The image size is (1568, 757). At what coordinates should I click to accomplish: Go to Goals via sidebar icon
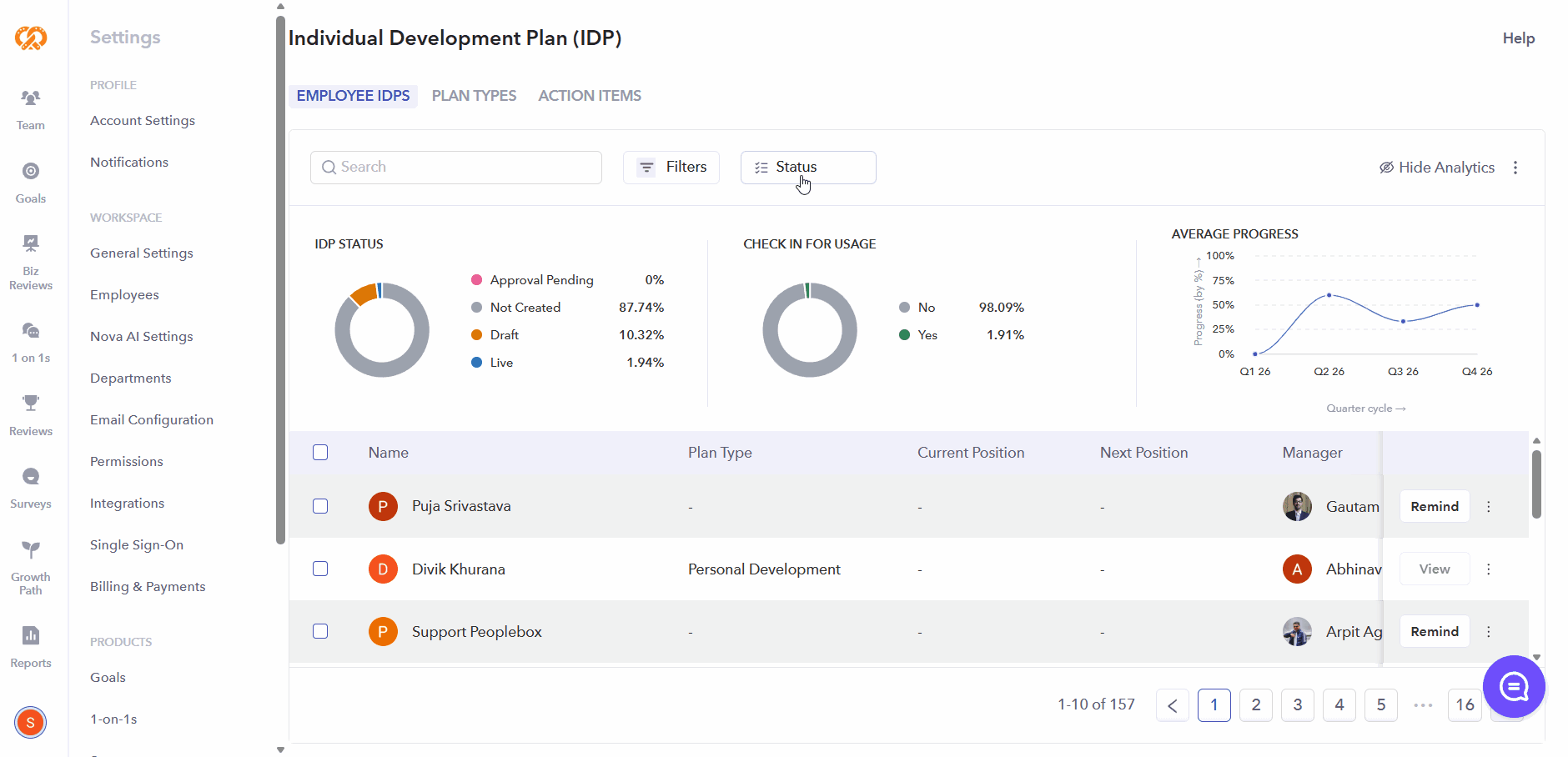[31, 183]
